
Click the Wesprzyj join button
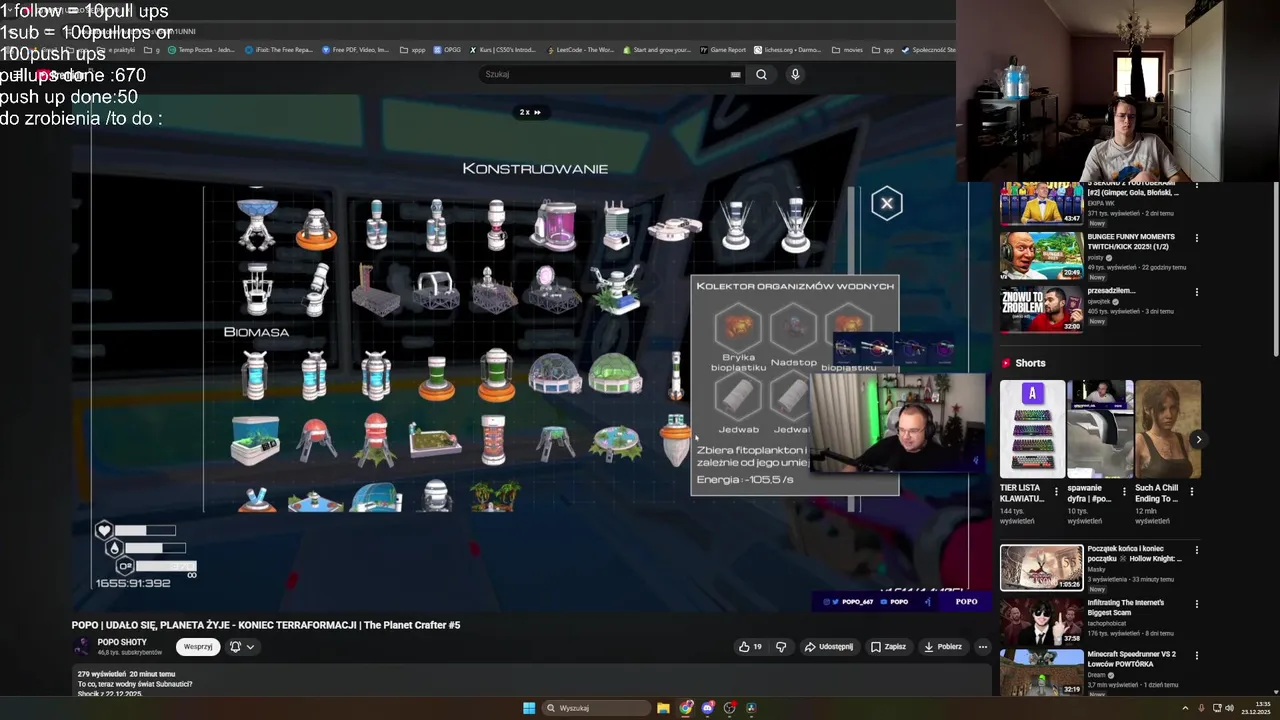coord(198,647)
